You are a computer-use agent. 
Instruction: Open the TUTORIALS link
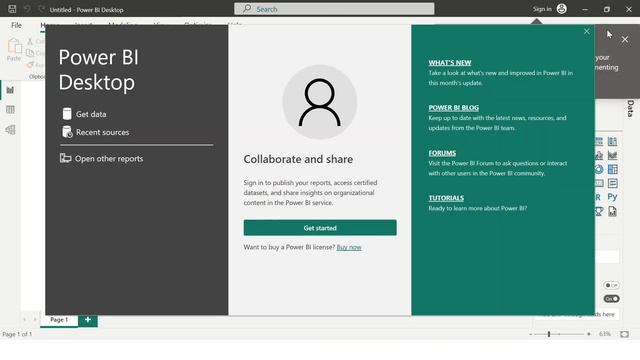(x=446, y=198)
